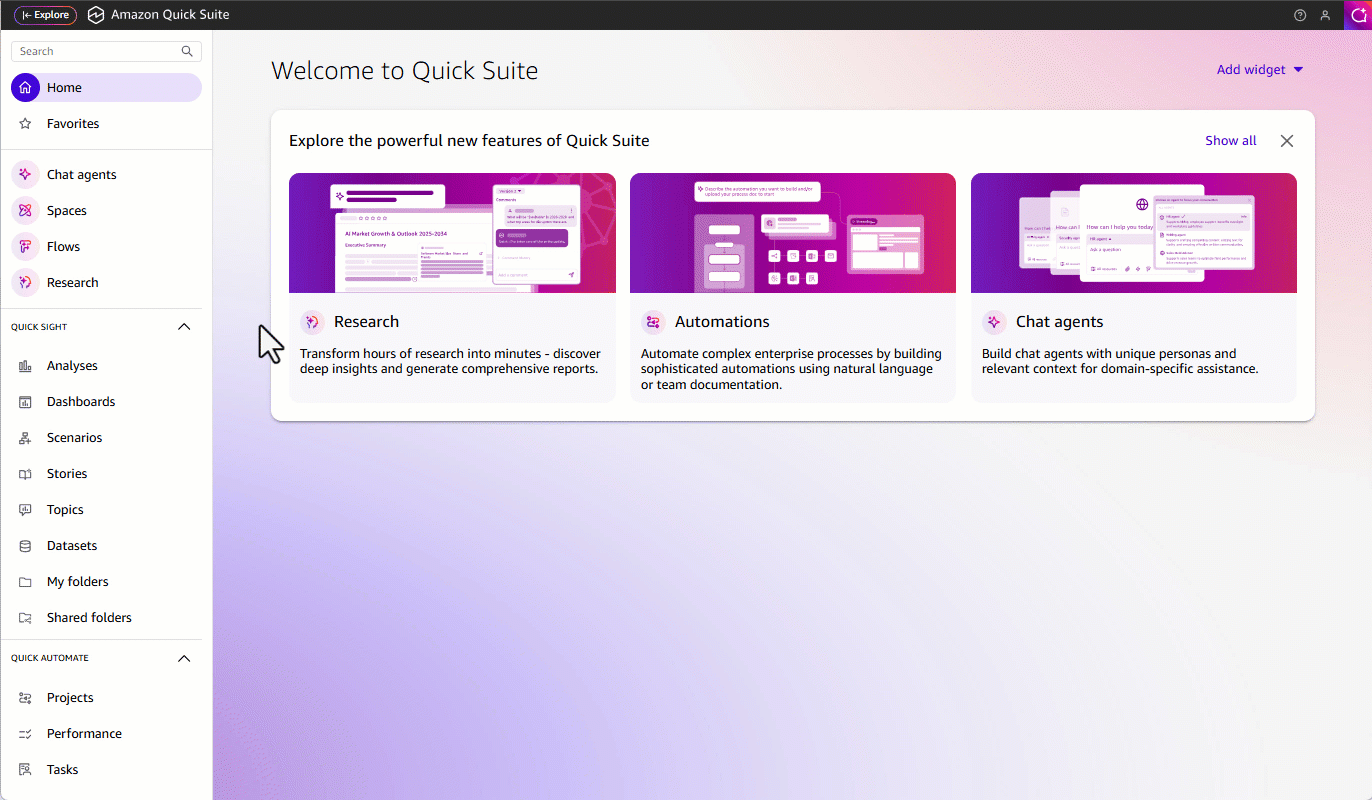Click the top-right chat assistant icon
Image resolution: width=1372 pixels, height=800 pixels.
click(x=1358, y=15)
